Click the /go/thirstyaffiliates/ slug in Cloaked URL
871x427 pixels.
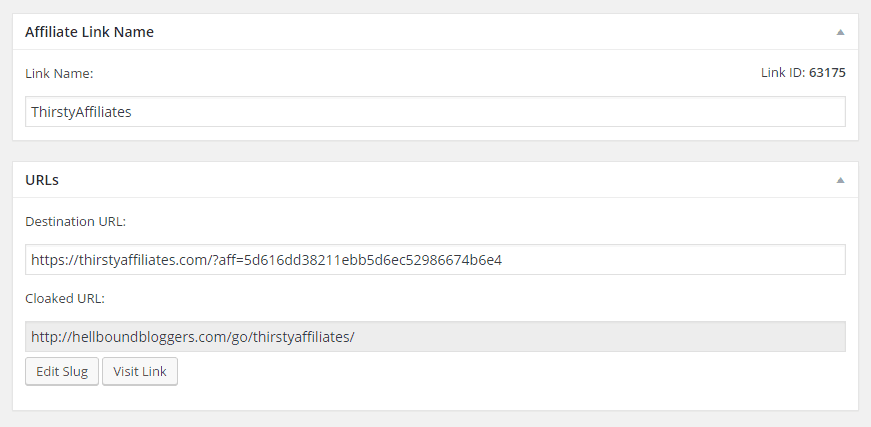click(288, 337)
